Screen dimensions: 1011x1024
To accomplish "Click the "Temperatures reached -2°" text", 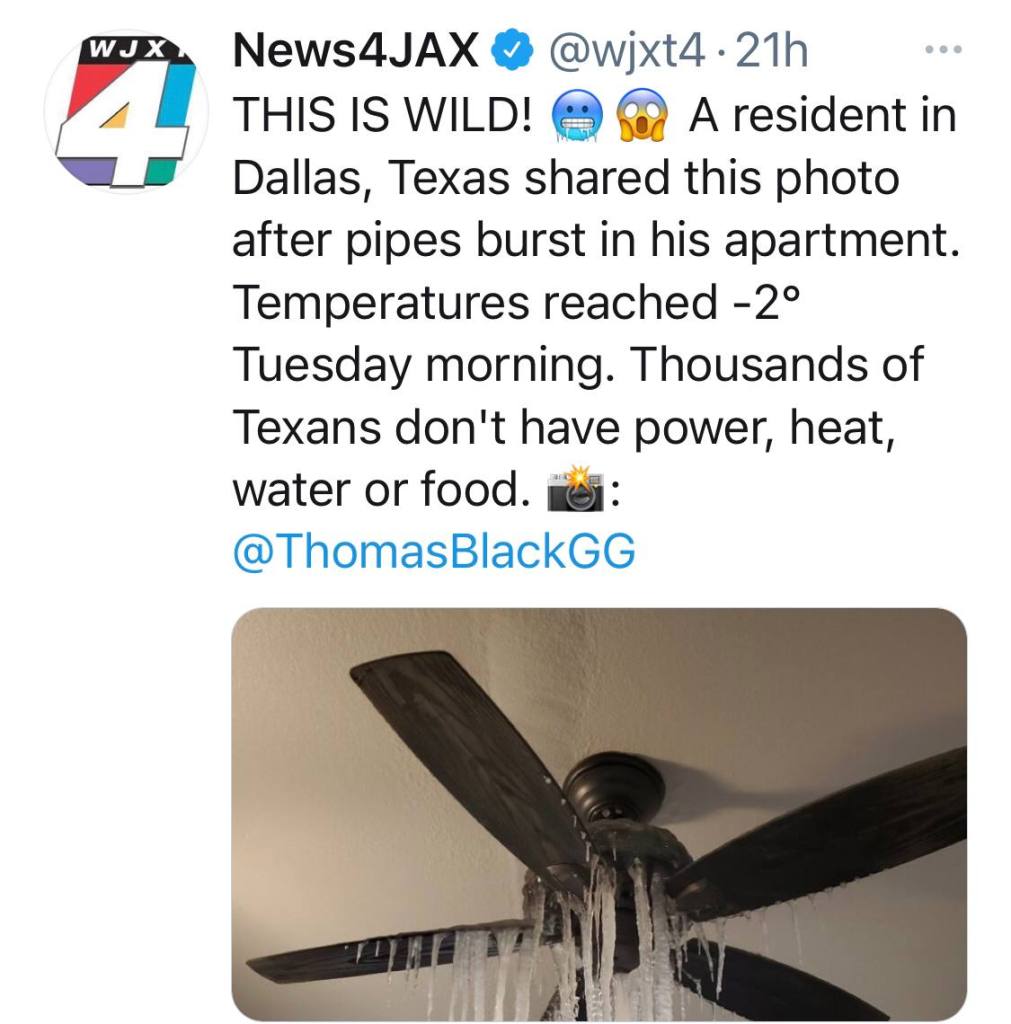I will click(x=516, y=302).
